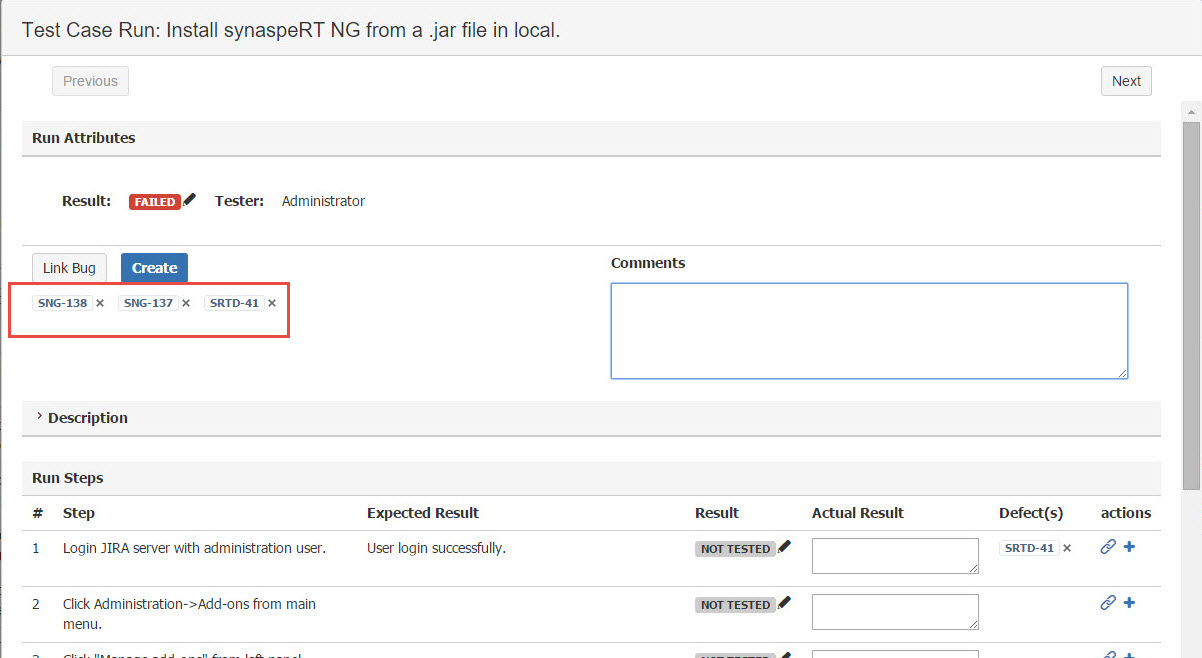Create new defect for step 1

pyautogui.click(x=1129, y=547)
